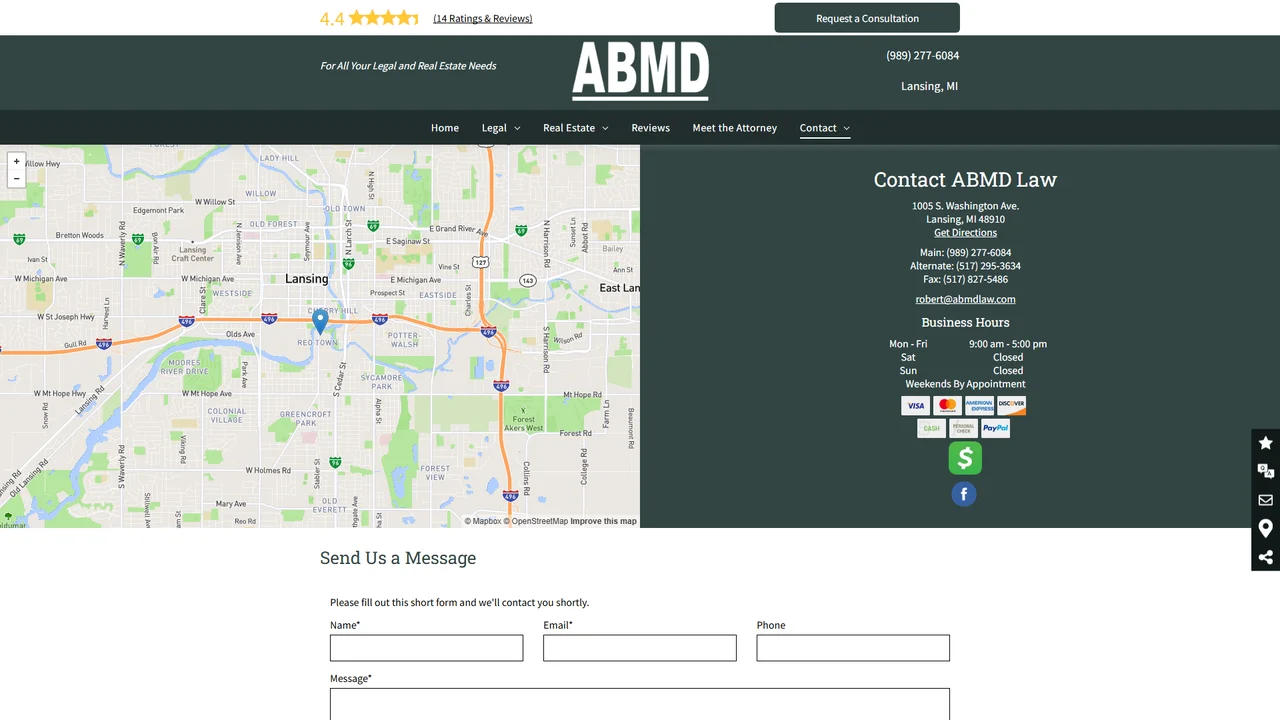The width and height of the screenshot is (1280, 720).
Task: Click the American Express card icon
Action: click(x=980, y=406)
